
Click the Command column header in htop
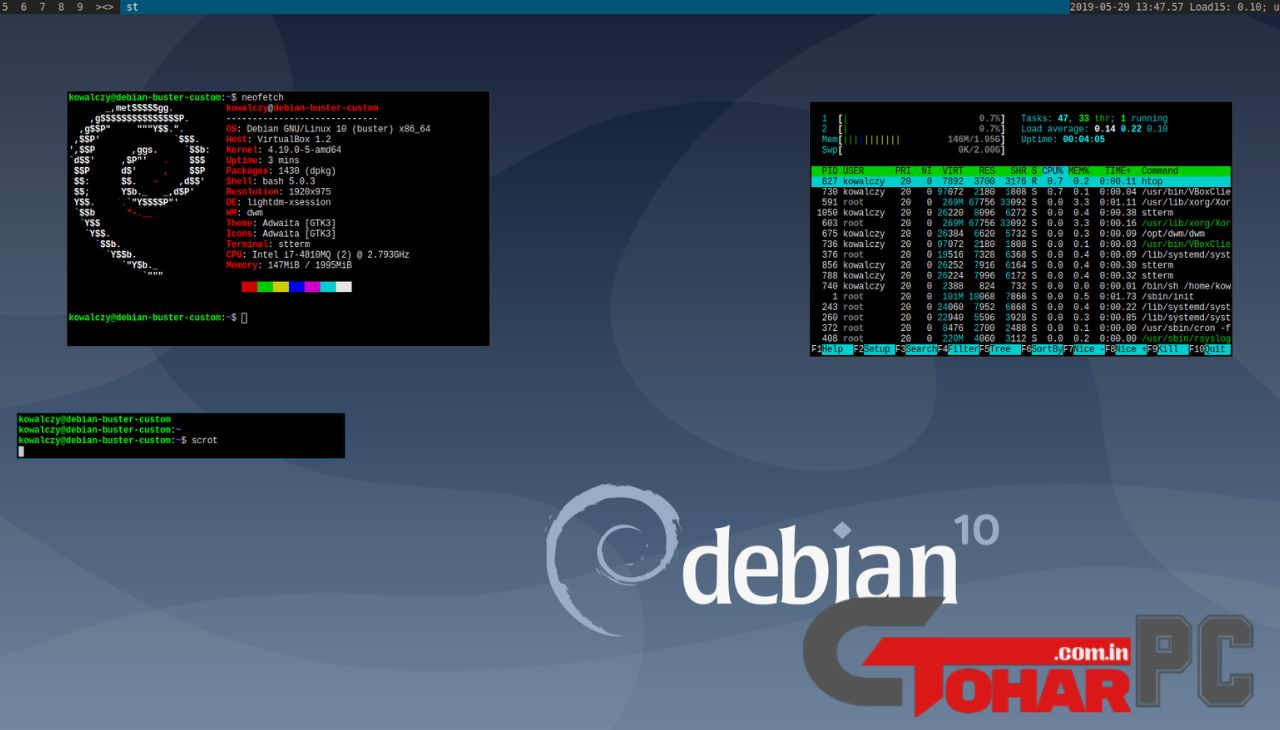point(1160,171)
